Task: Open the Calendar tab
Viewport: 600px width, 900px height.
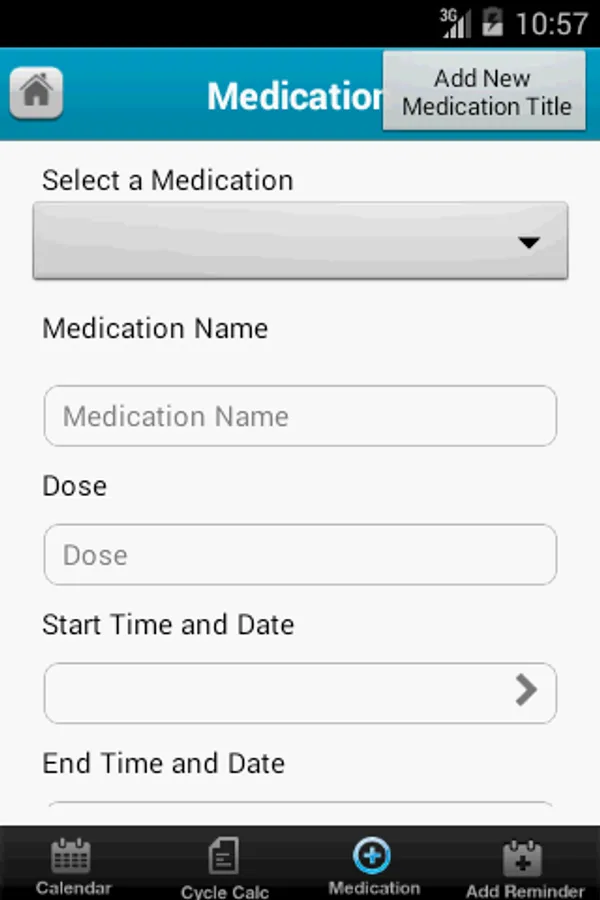Action: [72, 866]
